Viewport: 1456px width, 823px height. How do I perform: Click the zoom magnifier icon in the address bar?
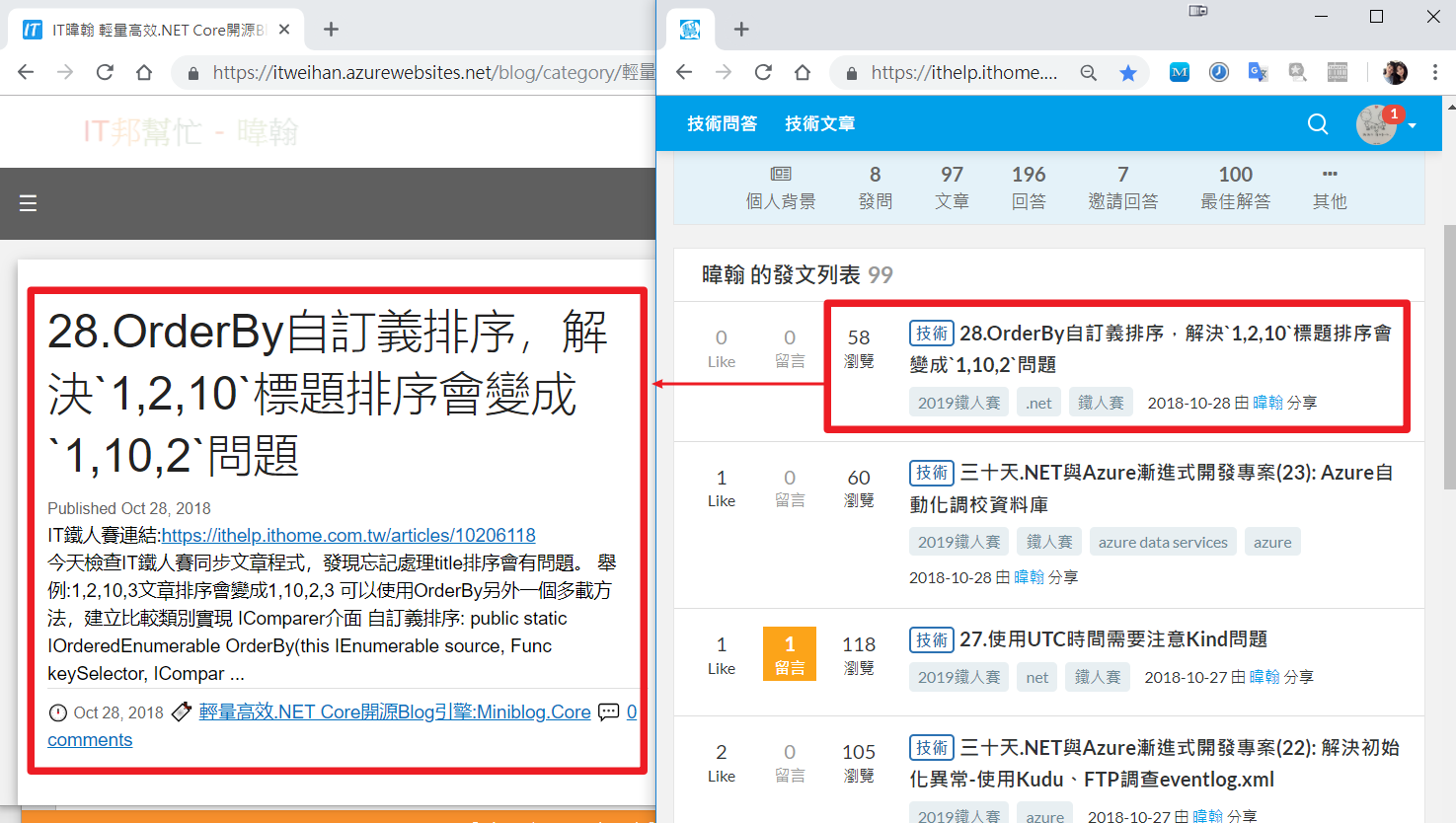[1089, 72]
